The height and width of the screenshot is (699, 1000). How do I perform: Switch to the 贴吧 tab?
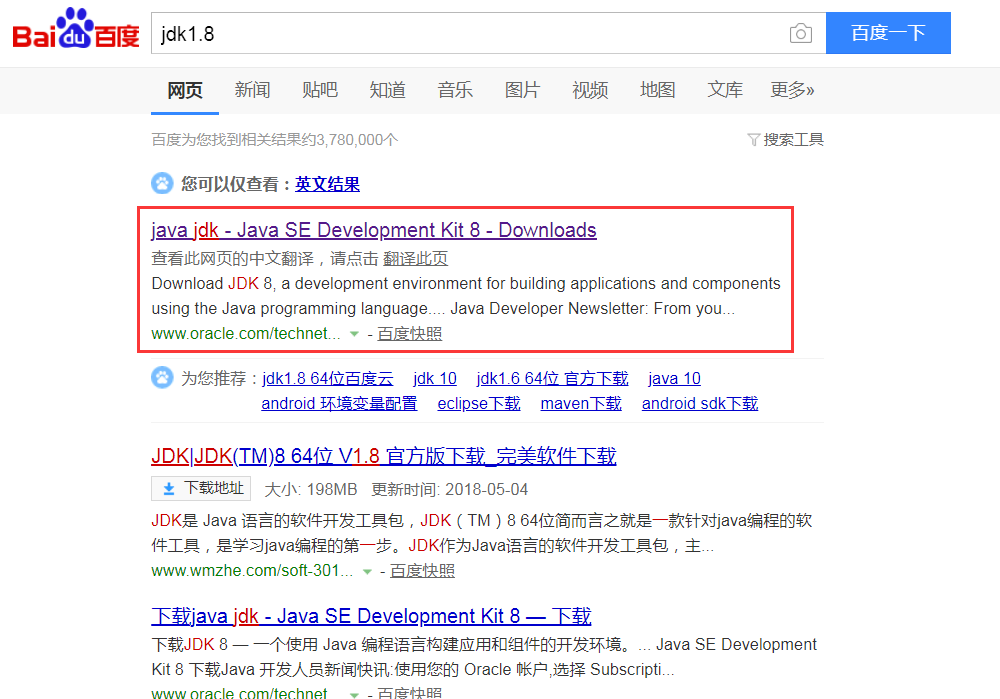[320, 90]
